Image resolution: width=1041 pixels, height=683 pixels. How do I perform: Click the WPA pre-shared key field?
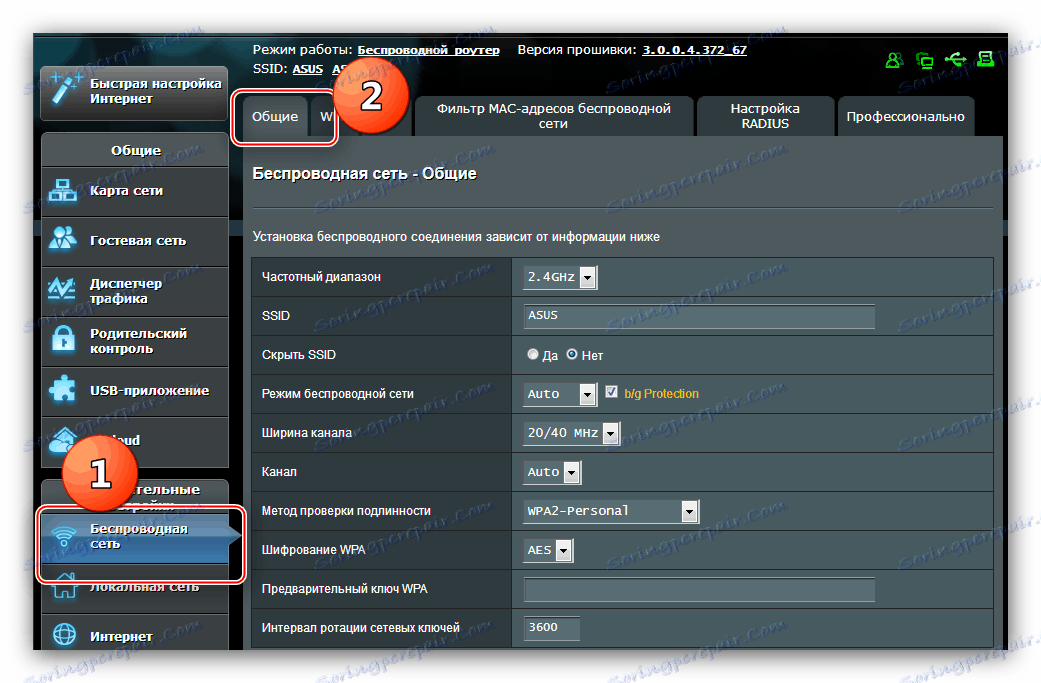pos(699,589)
